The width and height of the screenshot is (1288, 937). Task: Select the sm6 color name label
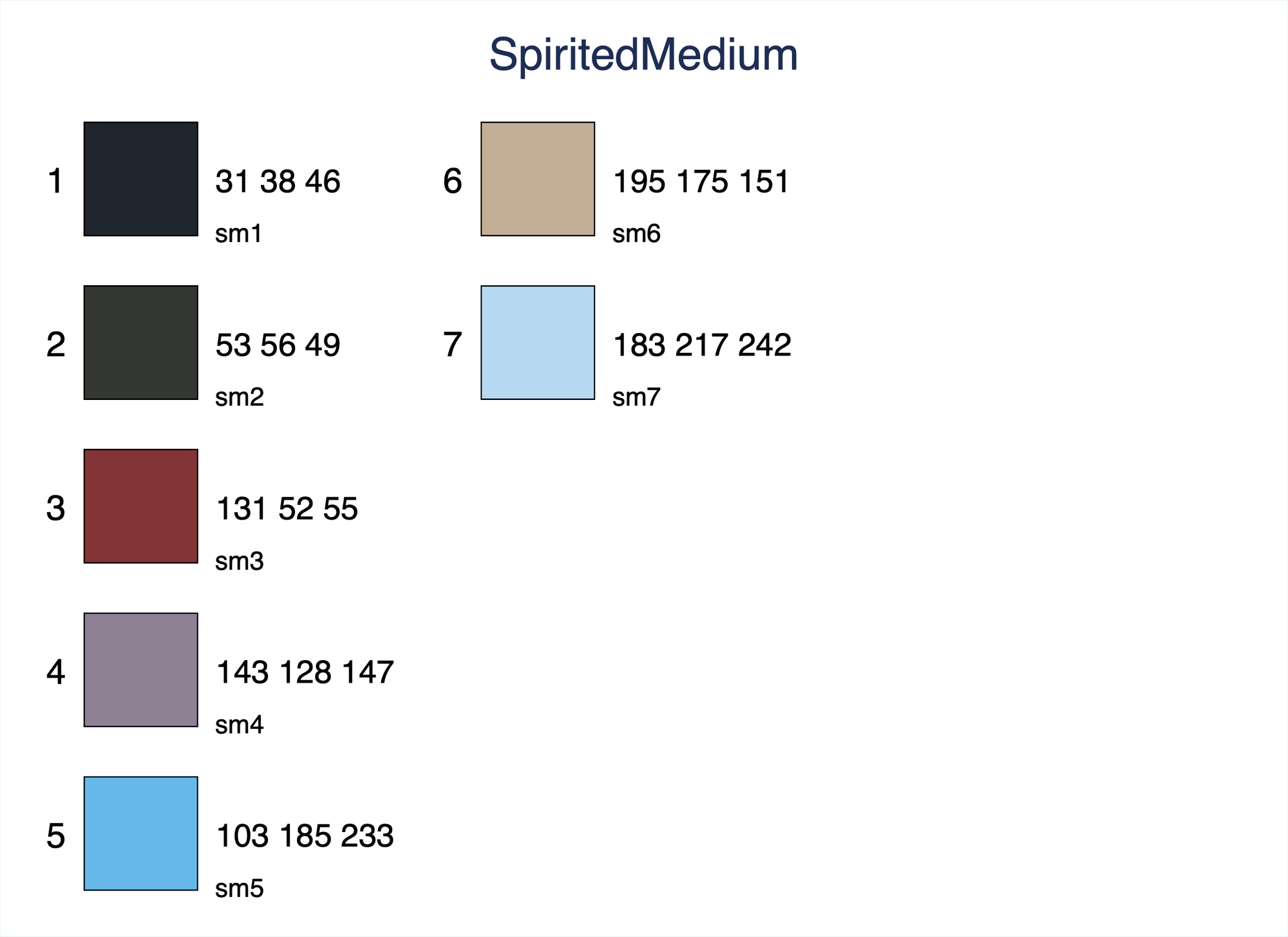coord(636,234)
